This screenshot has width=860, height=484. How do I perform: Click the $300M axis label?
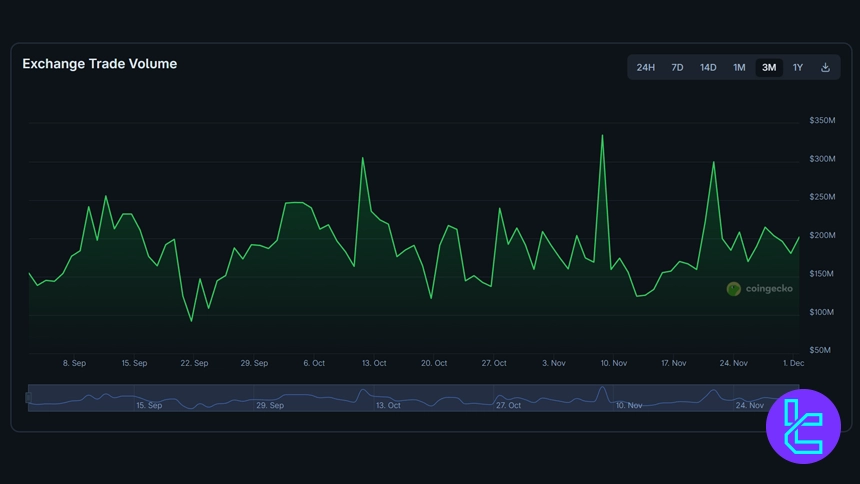822,159
